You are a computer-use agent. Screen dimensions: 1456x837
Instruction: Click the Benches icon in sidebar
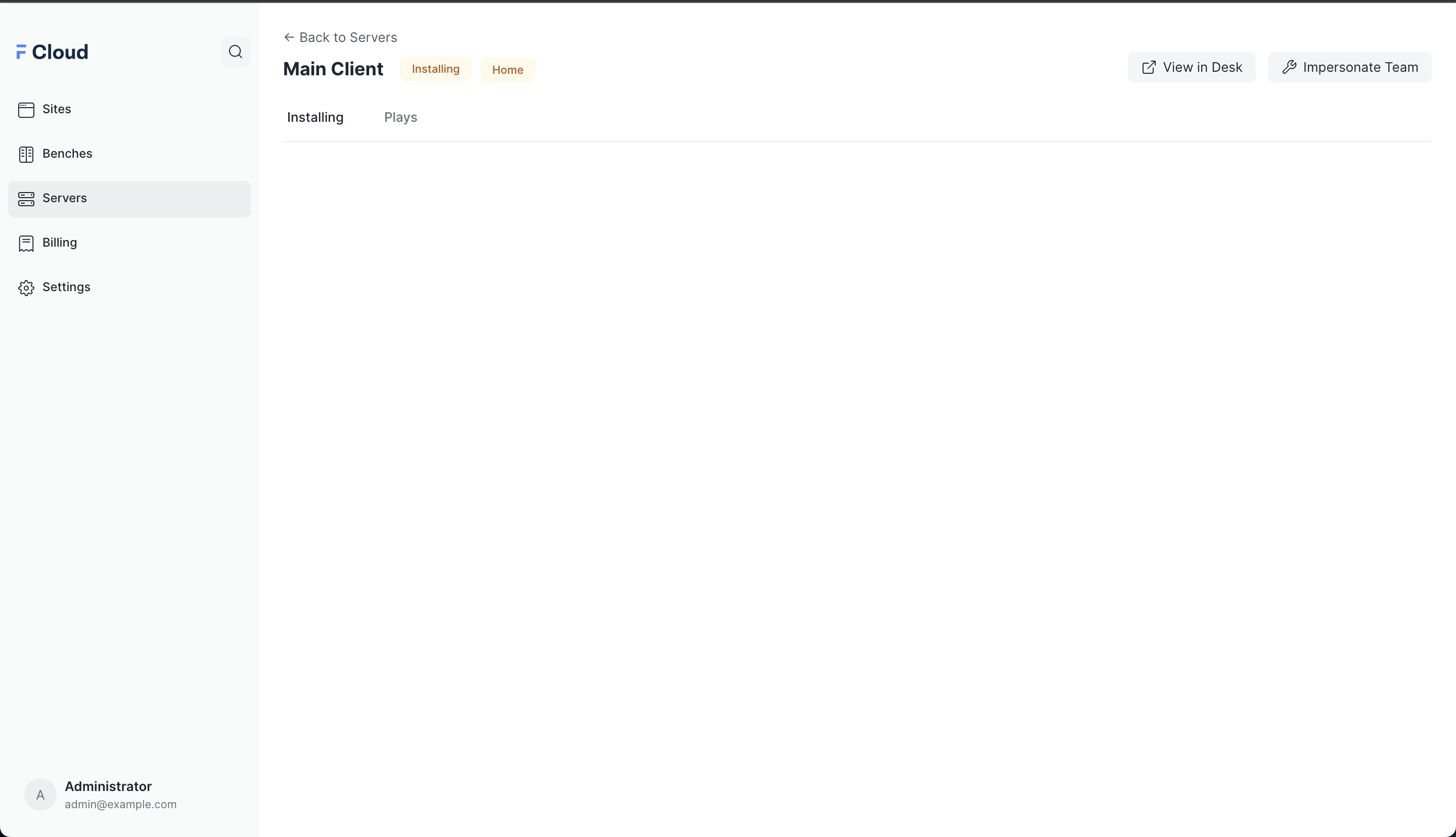[26, 154]
